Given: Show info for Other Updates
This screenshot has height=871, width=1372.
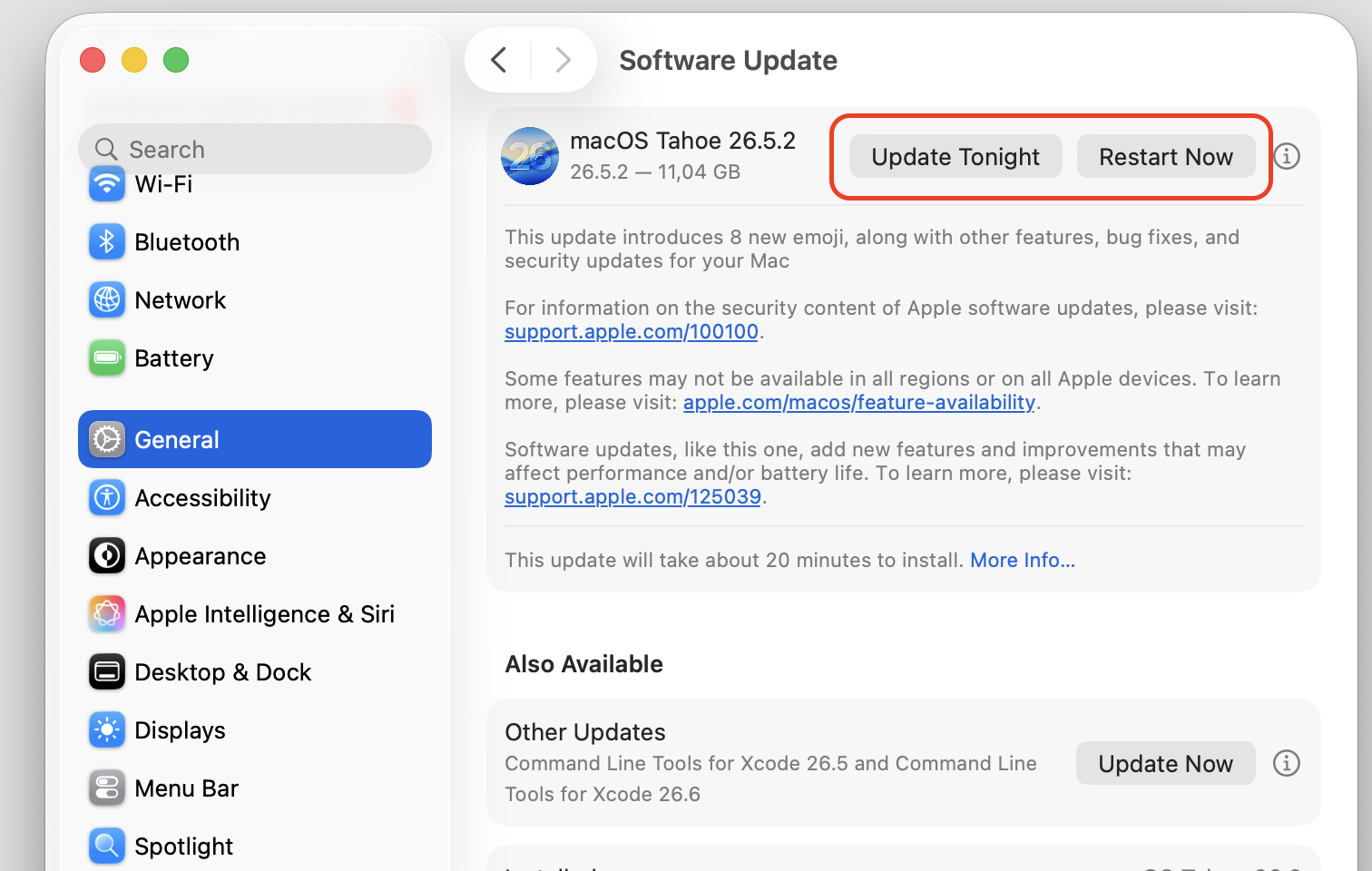Looking at the screenshot, I should click(1287, 763).
